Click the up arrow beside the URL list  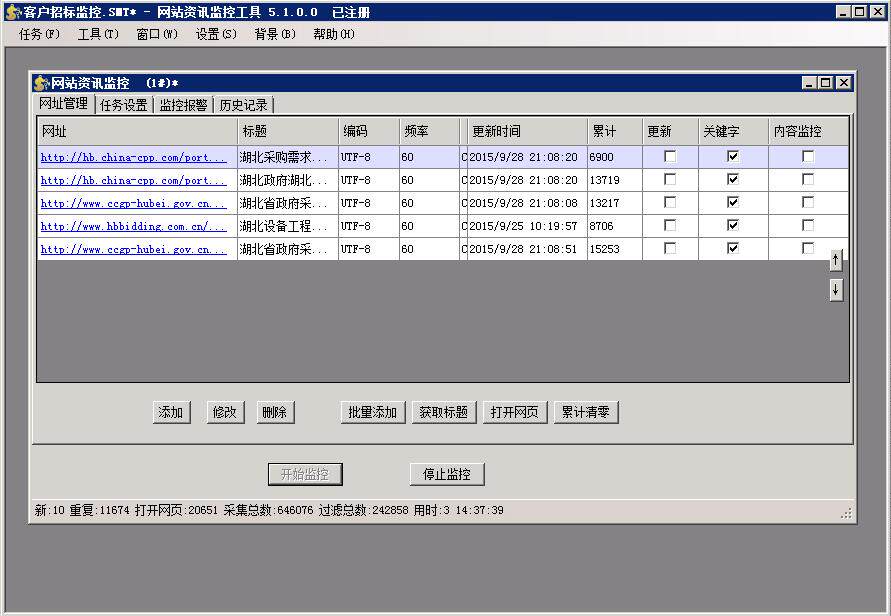[836, 259]
